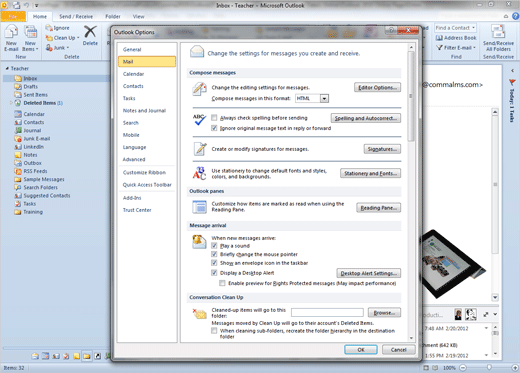520x373 pixels.
Task: Select Advanced in Outlook Options sidebar
Action: [x=147, y=159]
